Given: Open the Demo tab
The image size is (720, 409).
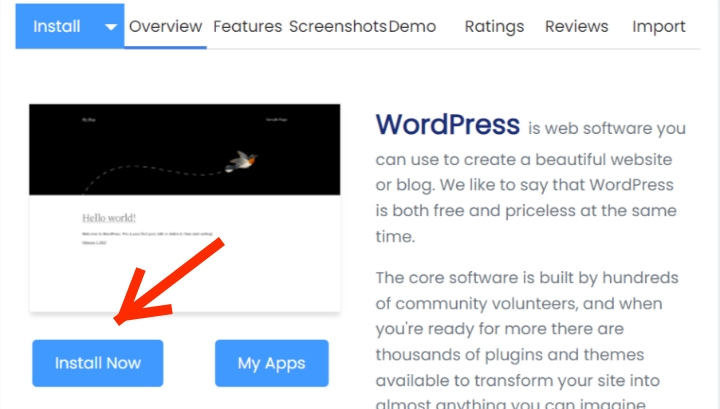Looking at the screenshot, I should (x=412, y=26).
